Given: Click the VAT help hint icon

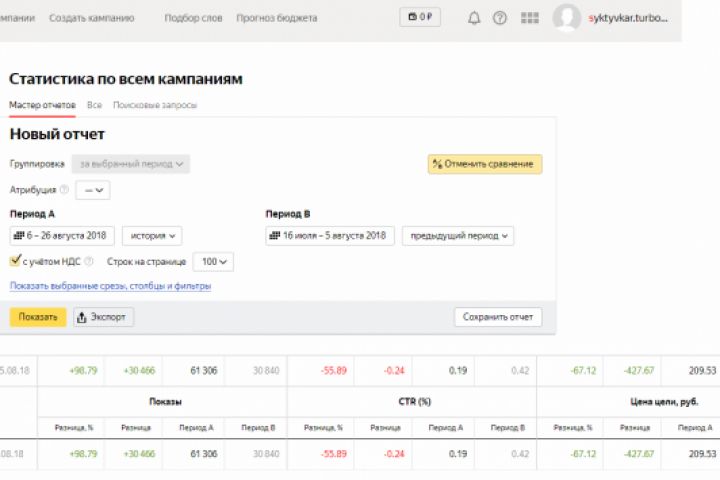Looking at the screenshot, I should pos(89,261).
